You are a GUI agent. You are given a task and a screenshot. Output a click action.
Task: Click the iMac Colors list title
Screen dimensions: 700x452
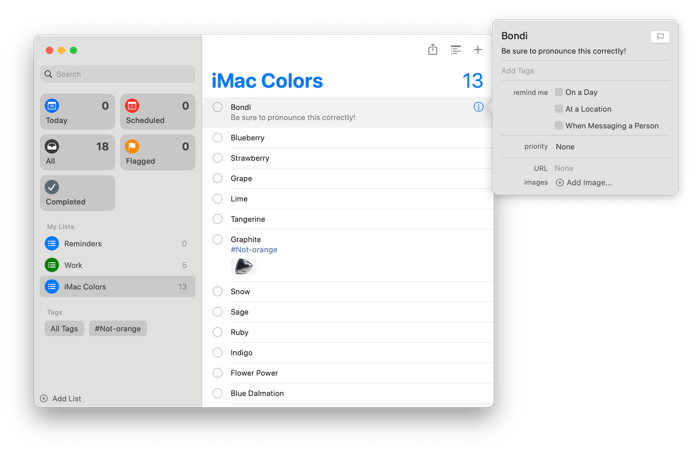click(267, 81)
